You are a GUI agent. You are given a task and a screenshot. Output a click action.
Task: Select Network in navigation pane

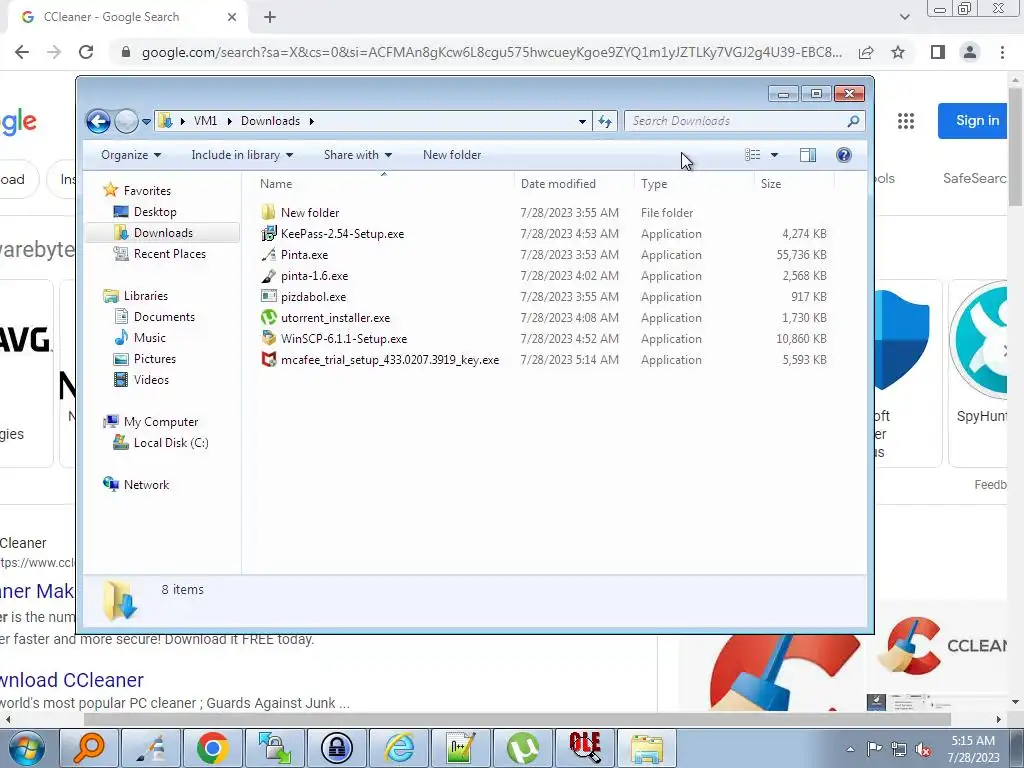(136, 485)
